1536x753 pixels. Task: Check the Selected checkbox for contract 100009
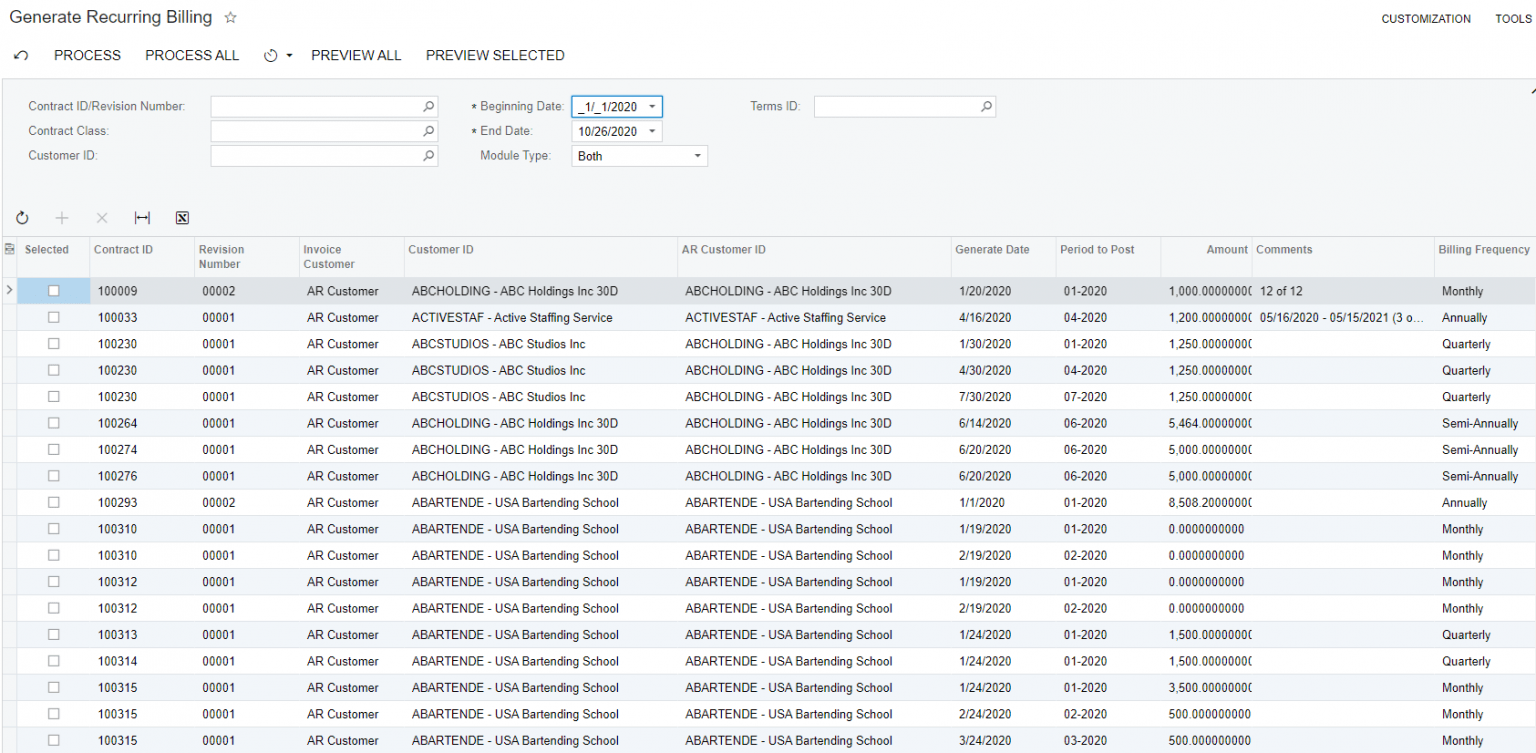54,290
